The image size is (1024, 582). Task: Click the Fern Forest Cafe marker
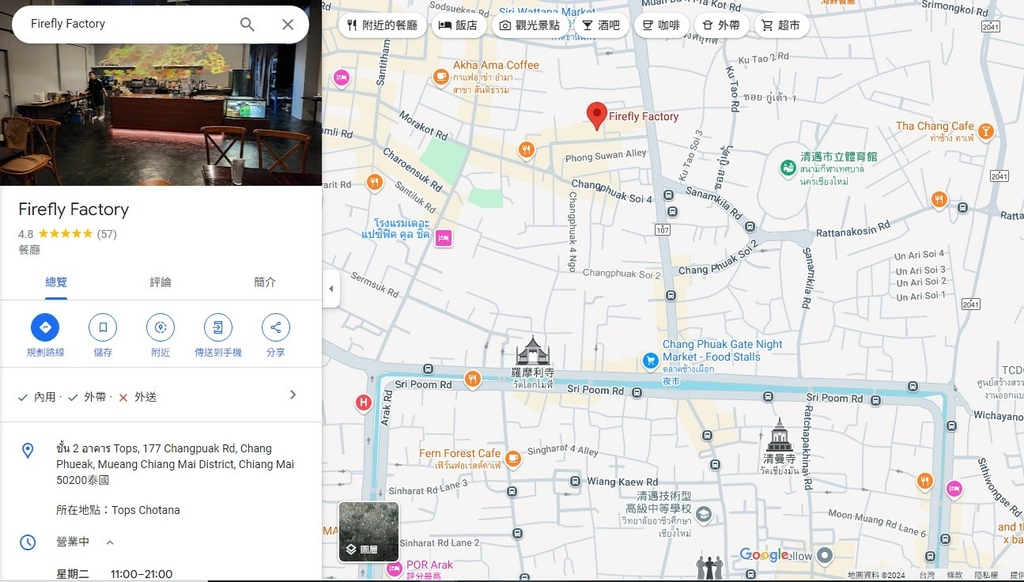pyautogui.click(x=513, y=458)
